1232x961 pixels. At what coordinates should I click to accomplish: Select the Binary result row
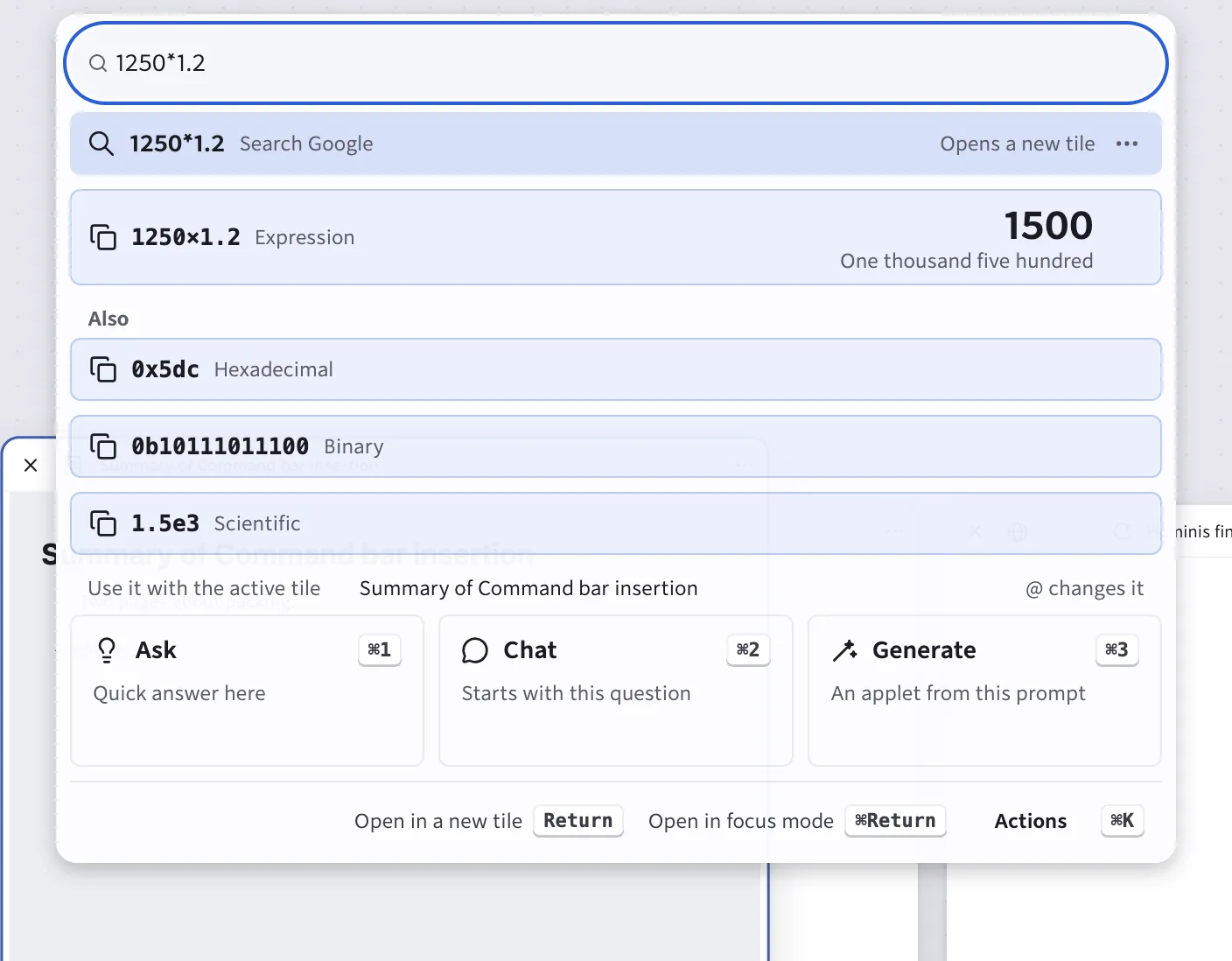(616, 446)
